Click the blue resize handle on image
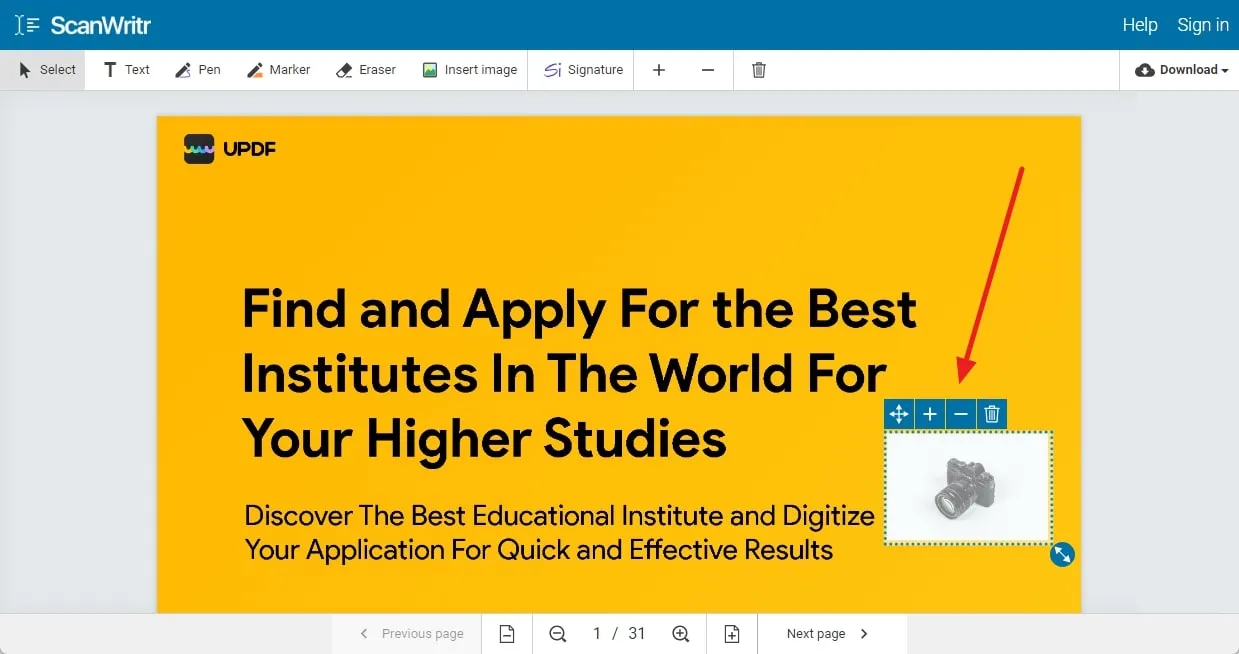The width and height of the screenshot is (1239, 654). [1062, 554]
